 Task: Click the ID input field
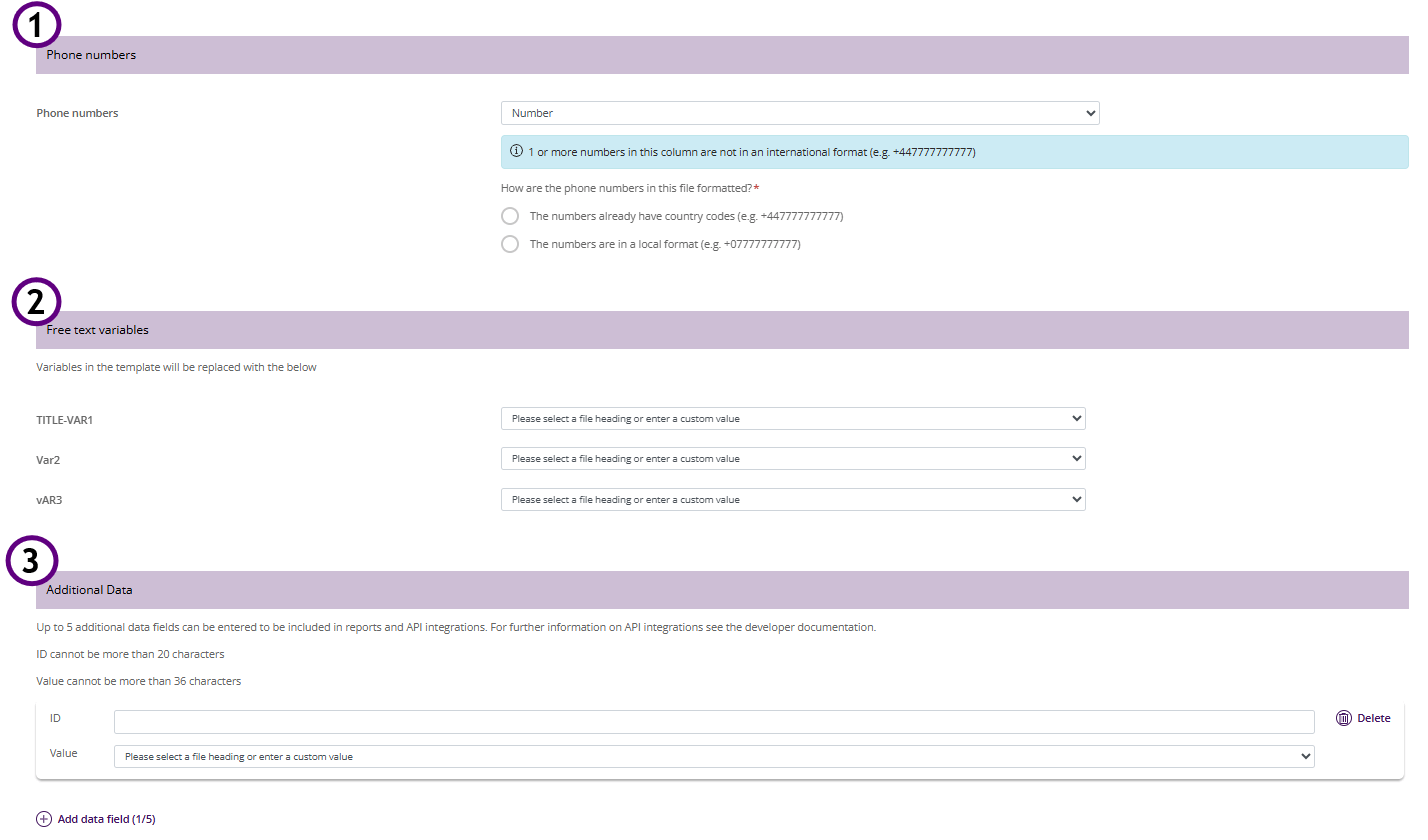pyautogui.click(x=714, y=722)
